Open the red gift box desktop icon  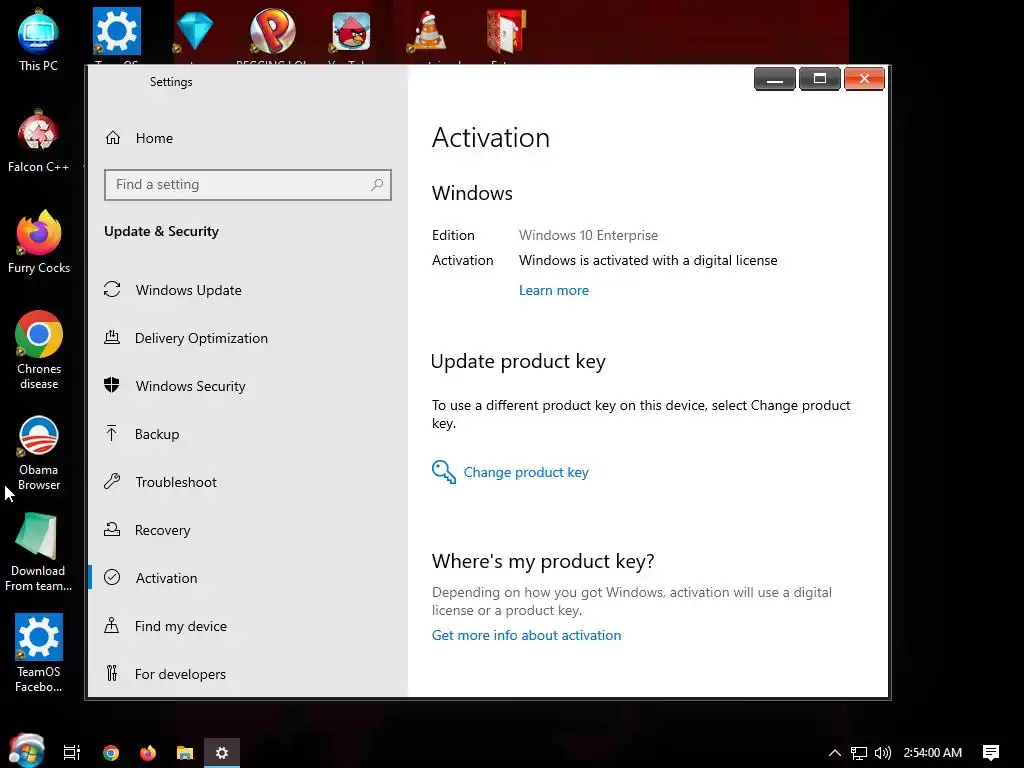coord(507,31)
